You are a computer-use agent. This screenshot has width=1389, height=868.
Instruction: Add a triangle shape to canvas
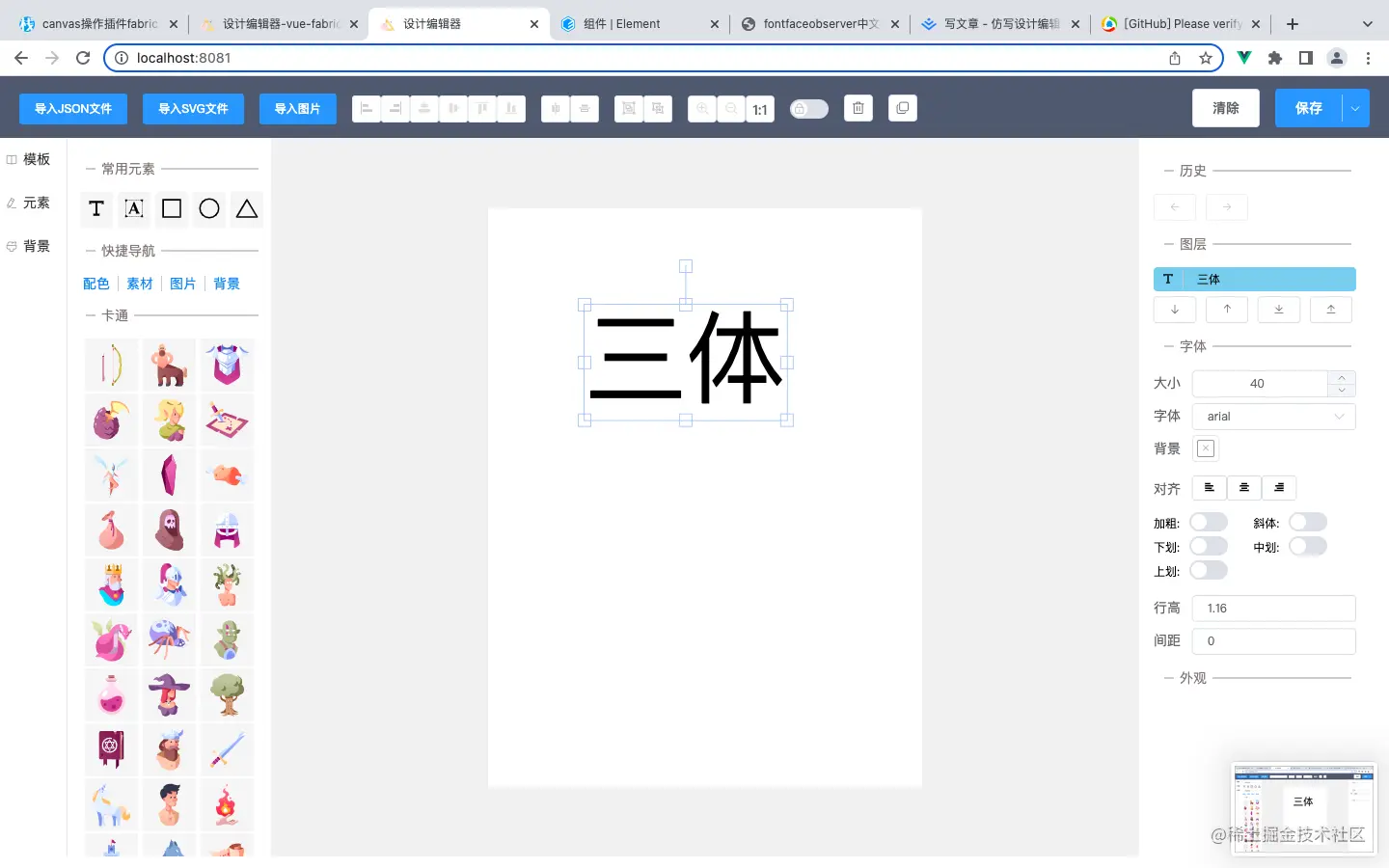pyautogui.click(x=247, y=208)
